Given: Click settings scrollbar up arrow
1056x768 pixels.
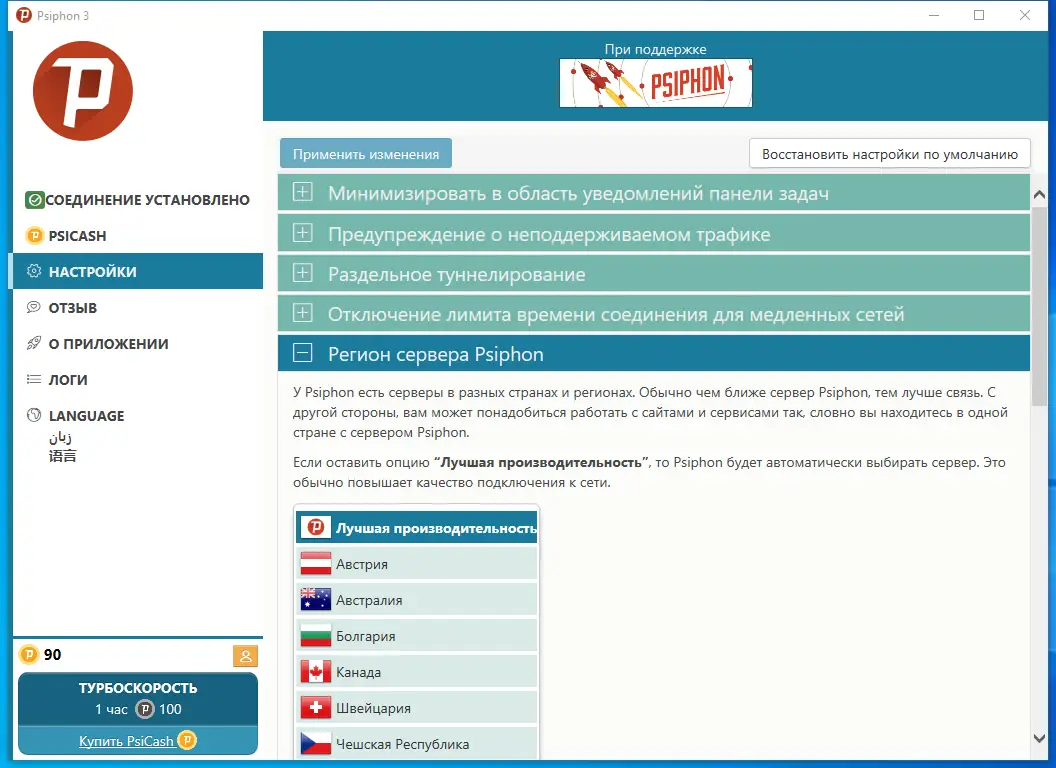Looking at the screenshot, I should tap(1039, 195).
